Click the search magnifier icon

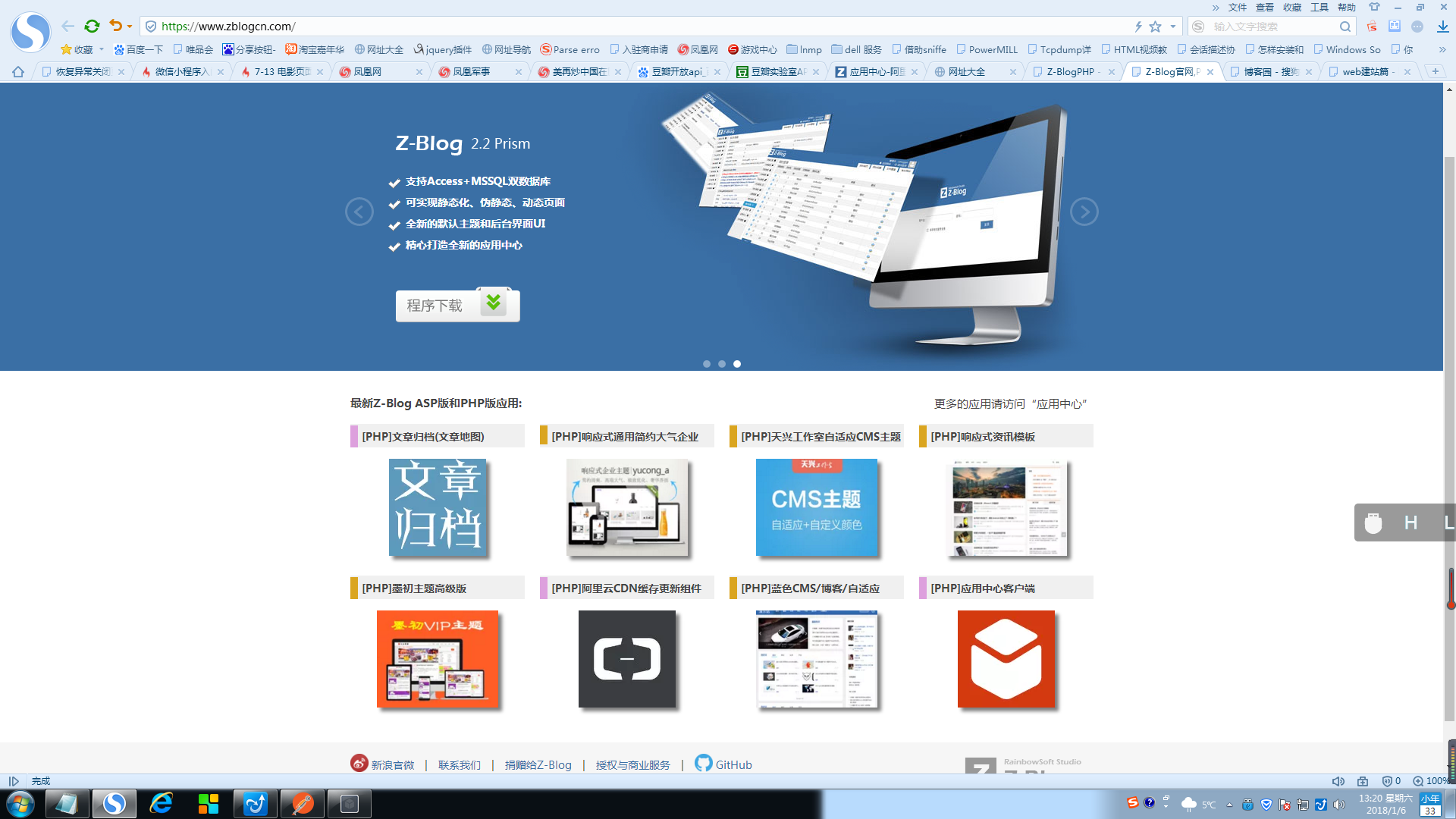[1345, 27]
